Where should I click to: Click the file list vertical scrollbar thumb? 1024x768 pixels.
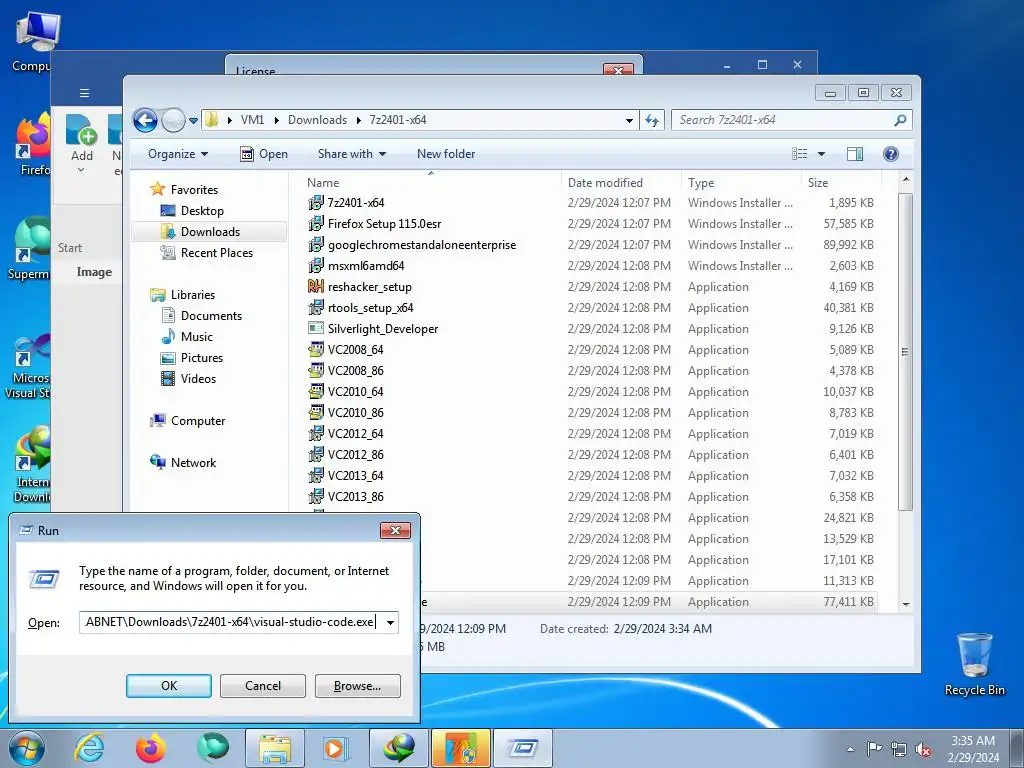click(905, 351)
